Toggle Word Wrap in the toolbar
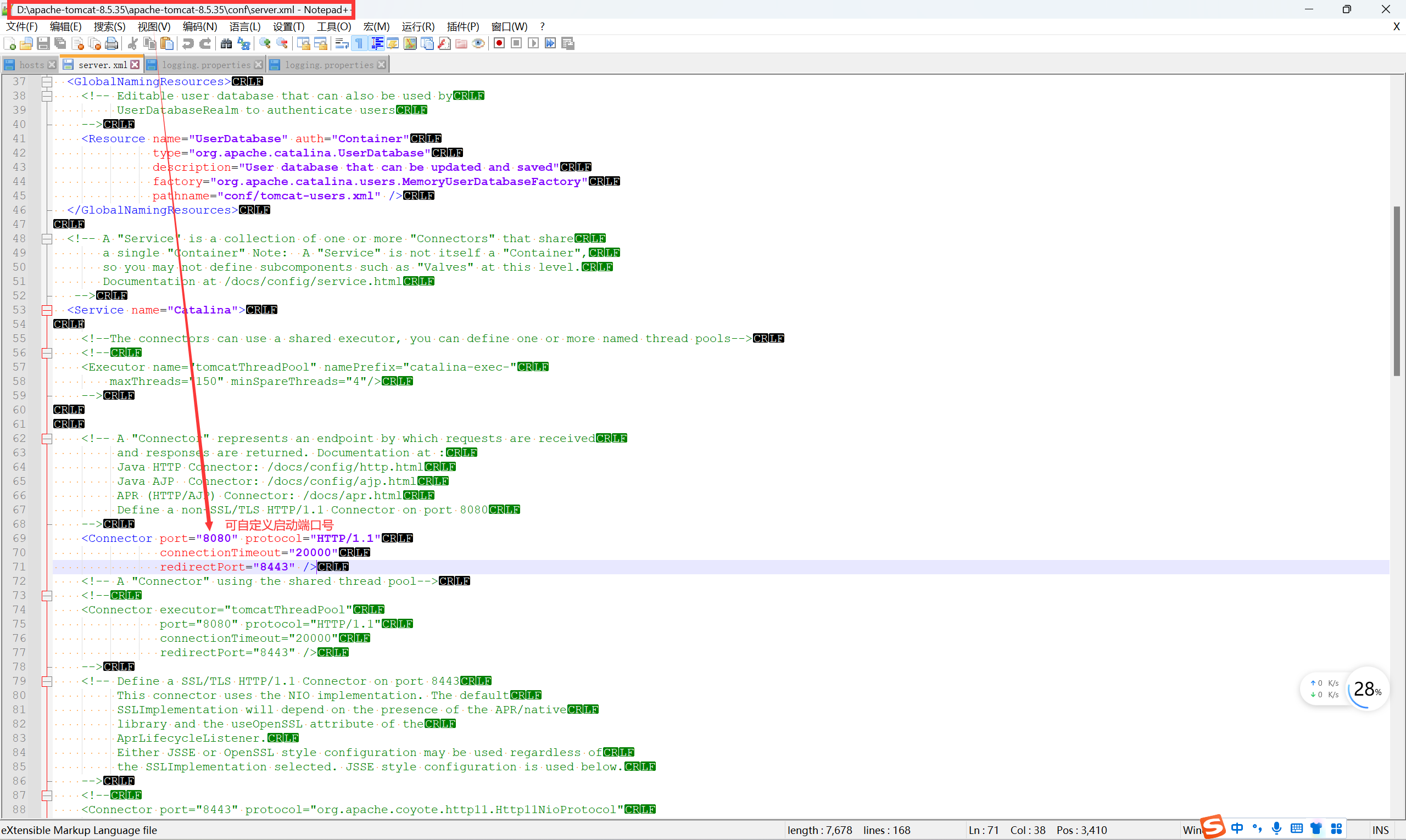 click(x=342, y=43)
